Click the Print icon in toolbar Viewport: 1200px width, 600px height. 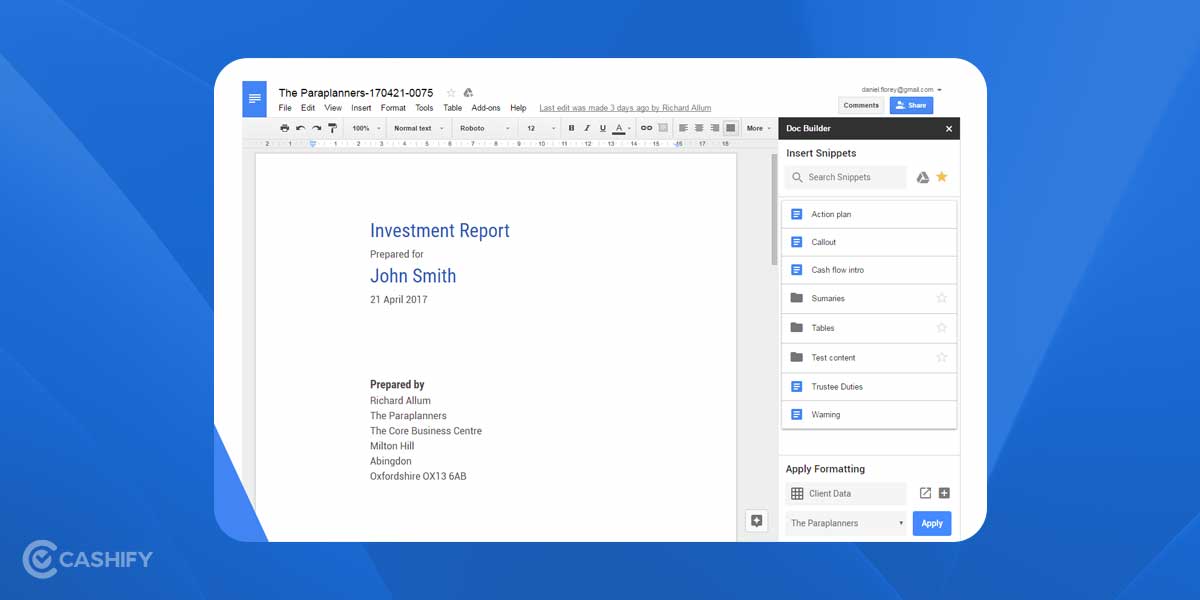pyautogui.click(x=284, y=128)
